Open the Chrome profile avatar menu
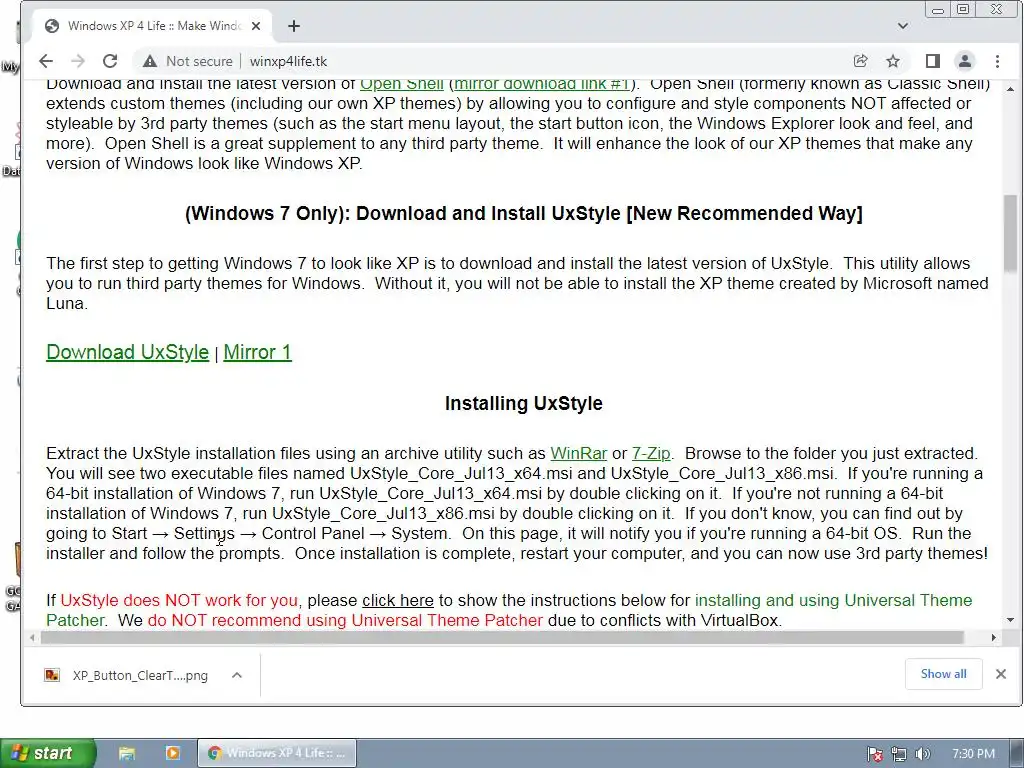This screenshot has height=768, width=1024. [x=965, y=61]
